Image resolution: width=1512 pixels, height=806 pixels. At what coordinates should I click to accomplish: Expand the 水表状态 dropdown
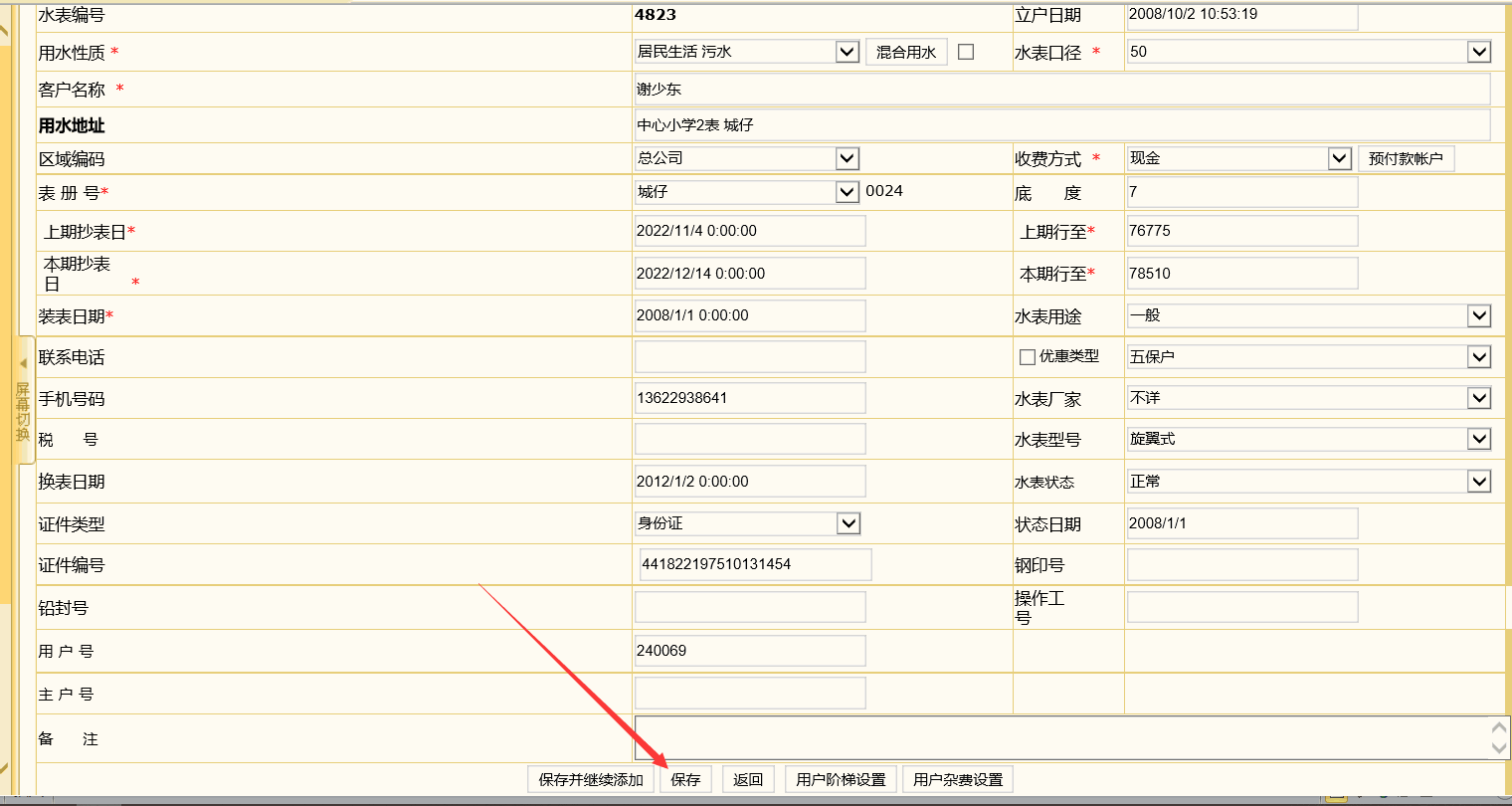[1479, 482]
